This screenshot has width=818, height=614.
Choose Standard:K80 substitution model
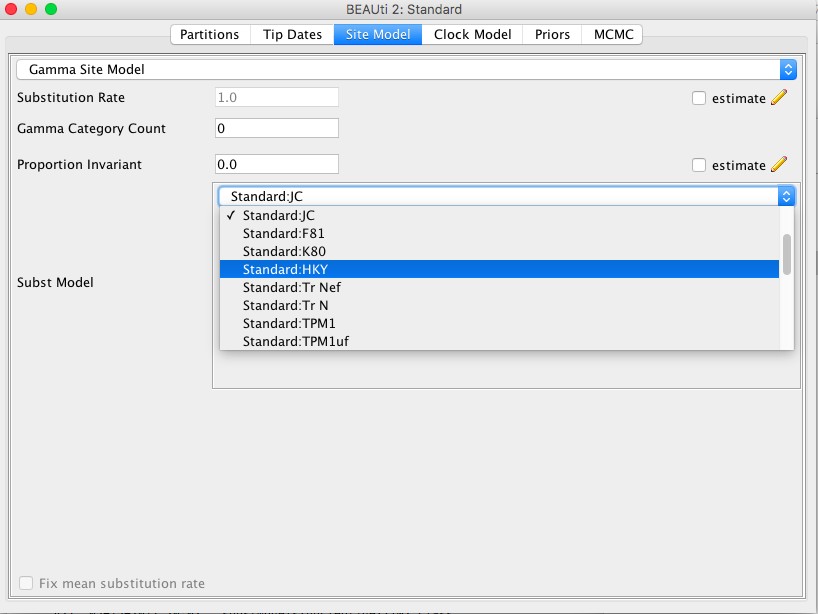pyautogui.click(x=499, y=251)
